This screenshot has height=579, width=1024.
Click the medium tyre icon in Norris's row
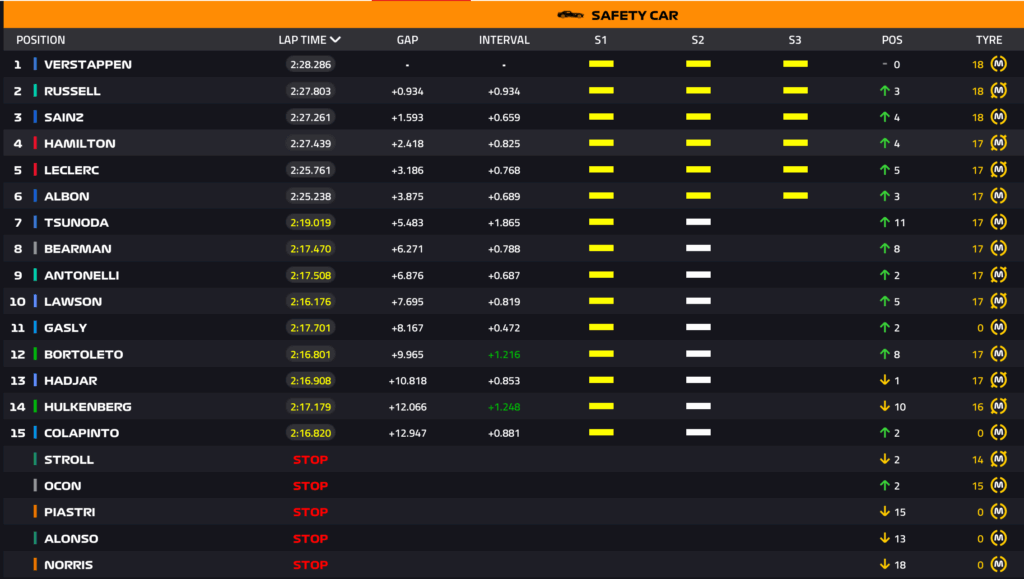pos(998,565)
